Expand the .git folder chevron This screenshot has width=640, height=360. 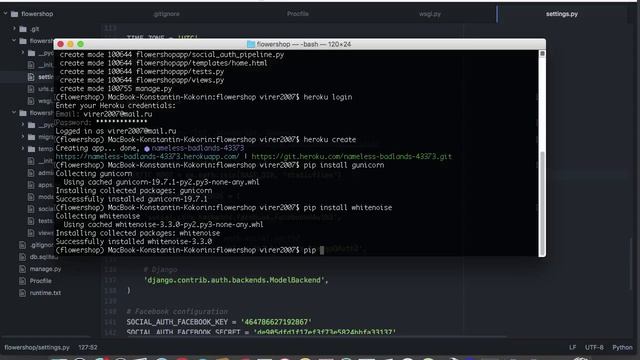tap(14, 29)
